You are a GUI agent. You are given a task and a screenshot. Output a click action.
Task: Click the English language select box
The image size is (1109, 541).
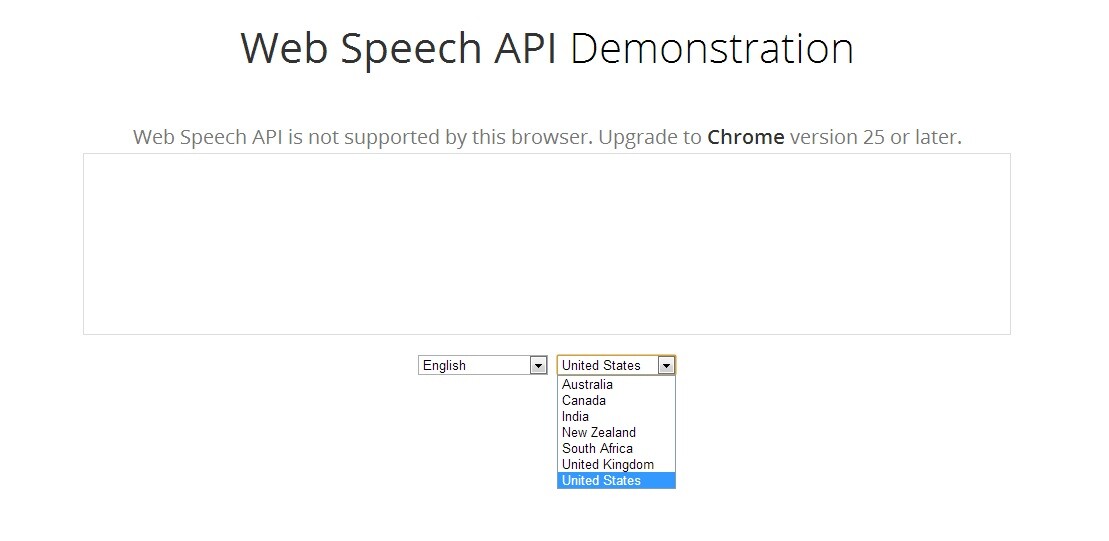[482, 366]
